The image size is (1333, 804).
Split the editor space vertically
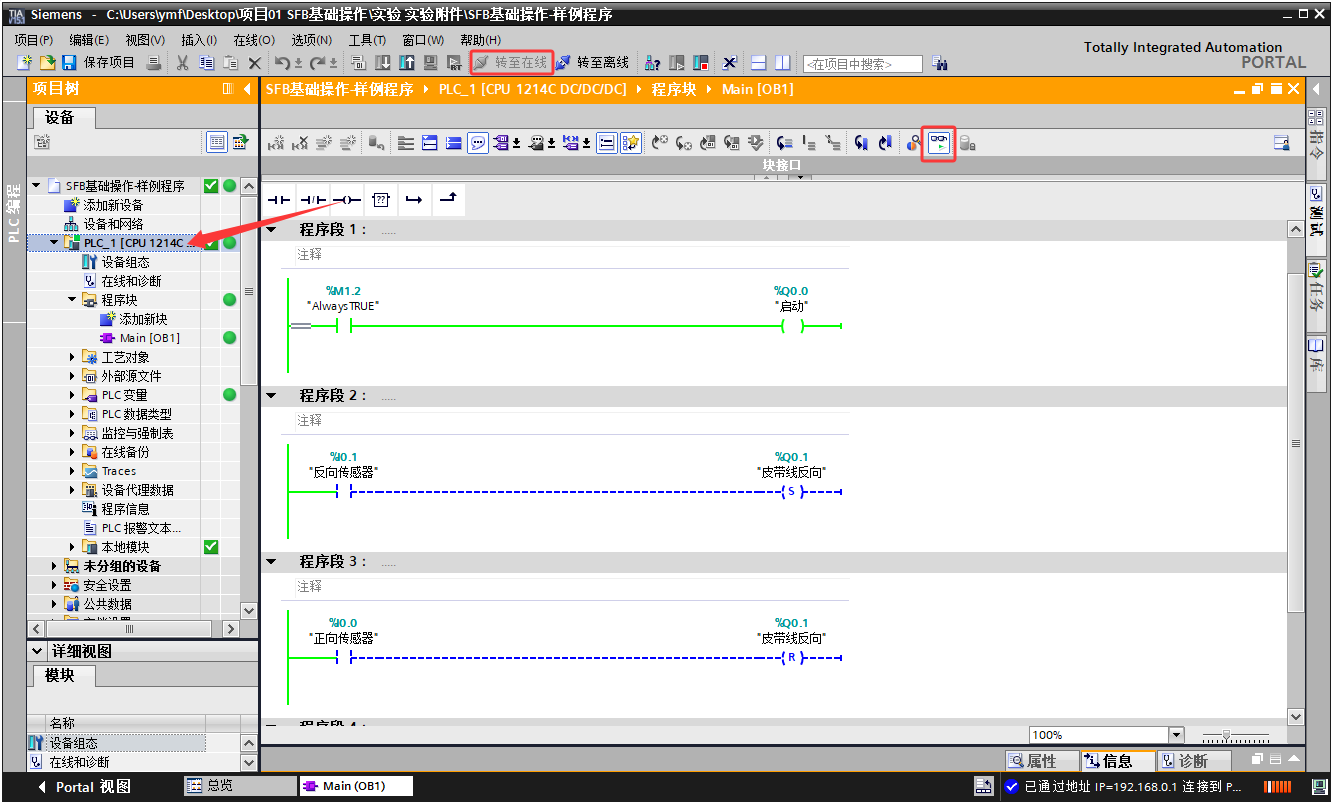782,63
